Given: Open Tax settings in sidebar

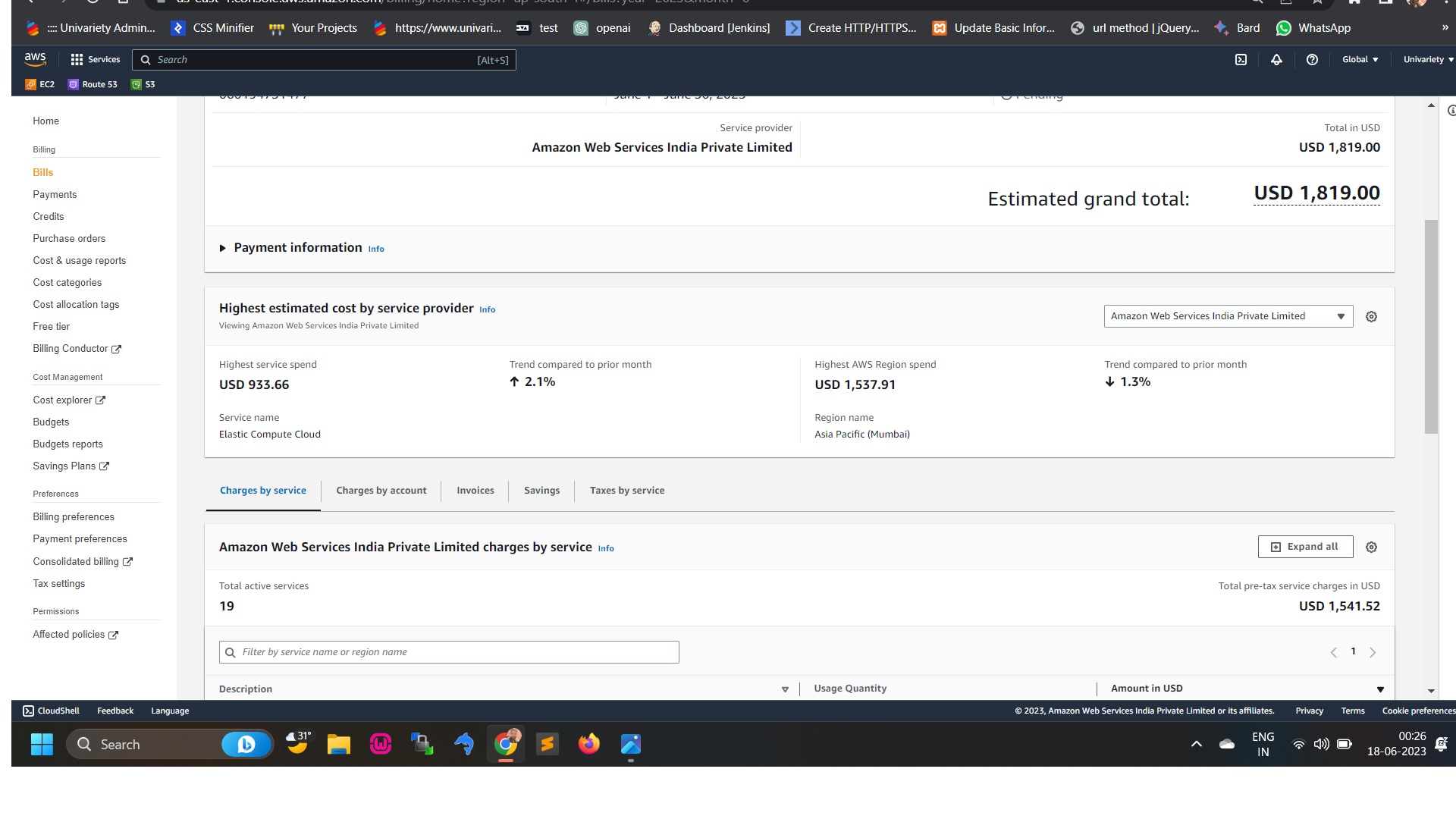Looking at the screenshot, I should point(59,584).
